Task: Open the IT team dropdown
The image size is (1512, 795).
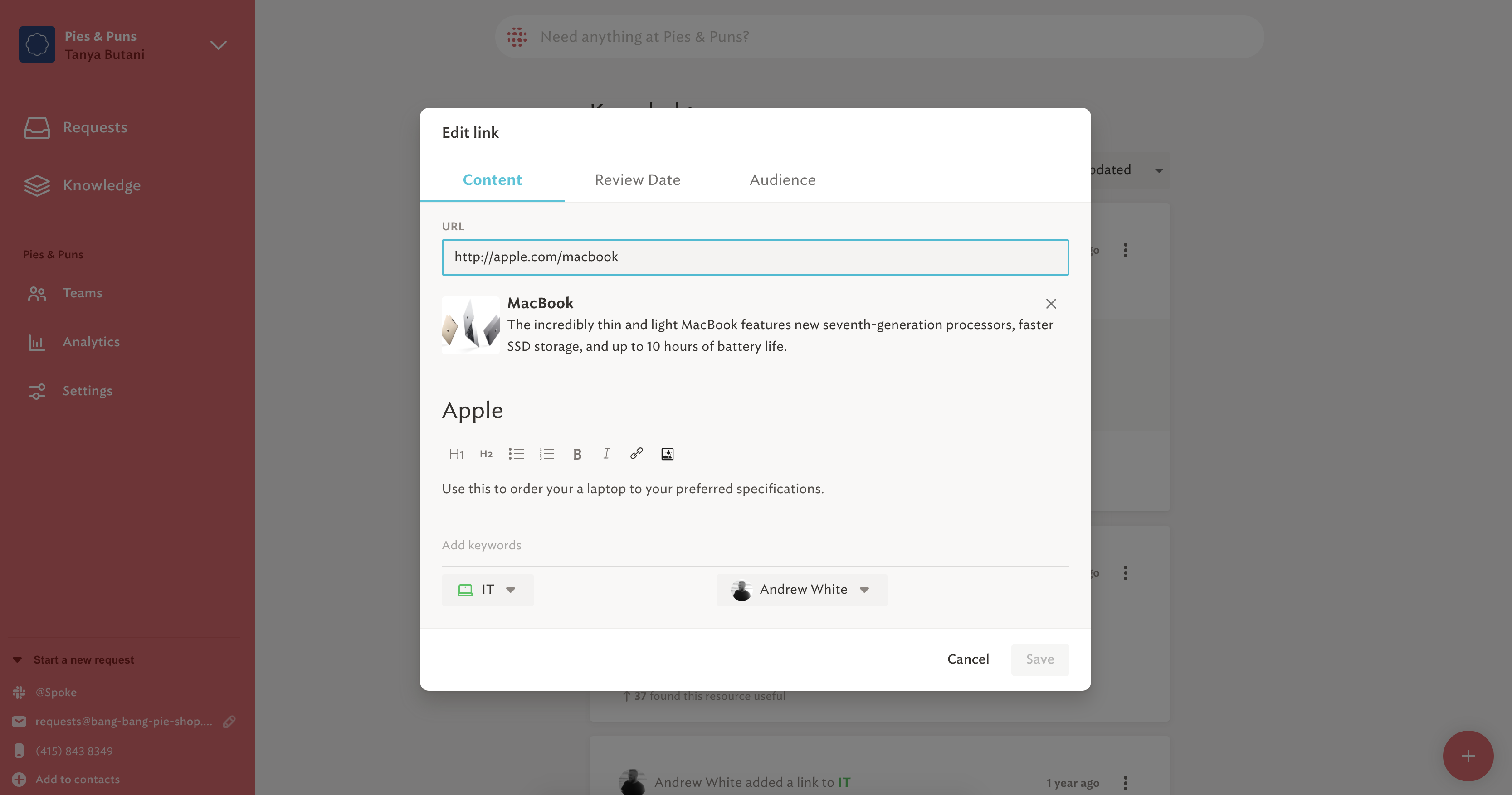Action: tap(488, 590)
